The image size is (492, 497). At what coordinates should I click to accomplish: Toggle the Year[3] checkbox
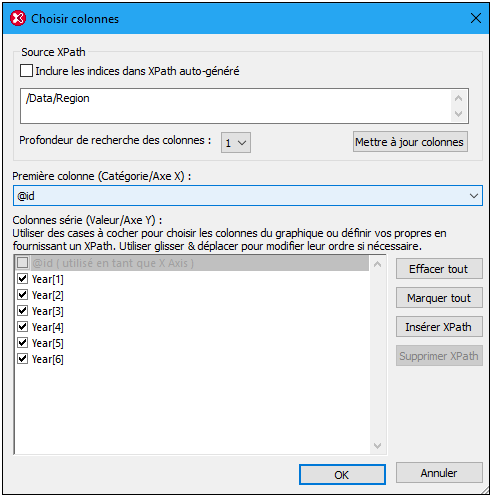pyautogui.click(x=23, y=311)
